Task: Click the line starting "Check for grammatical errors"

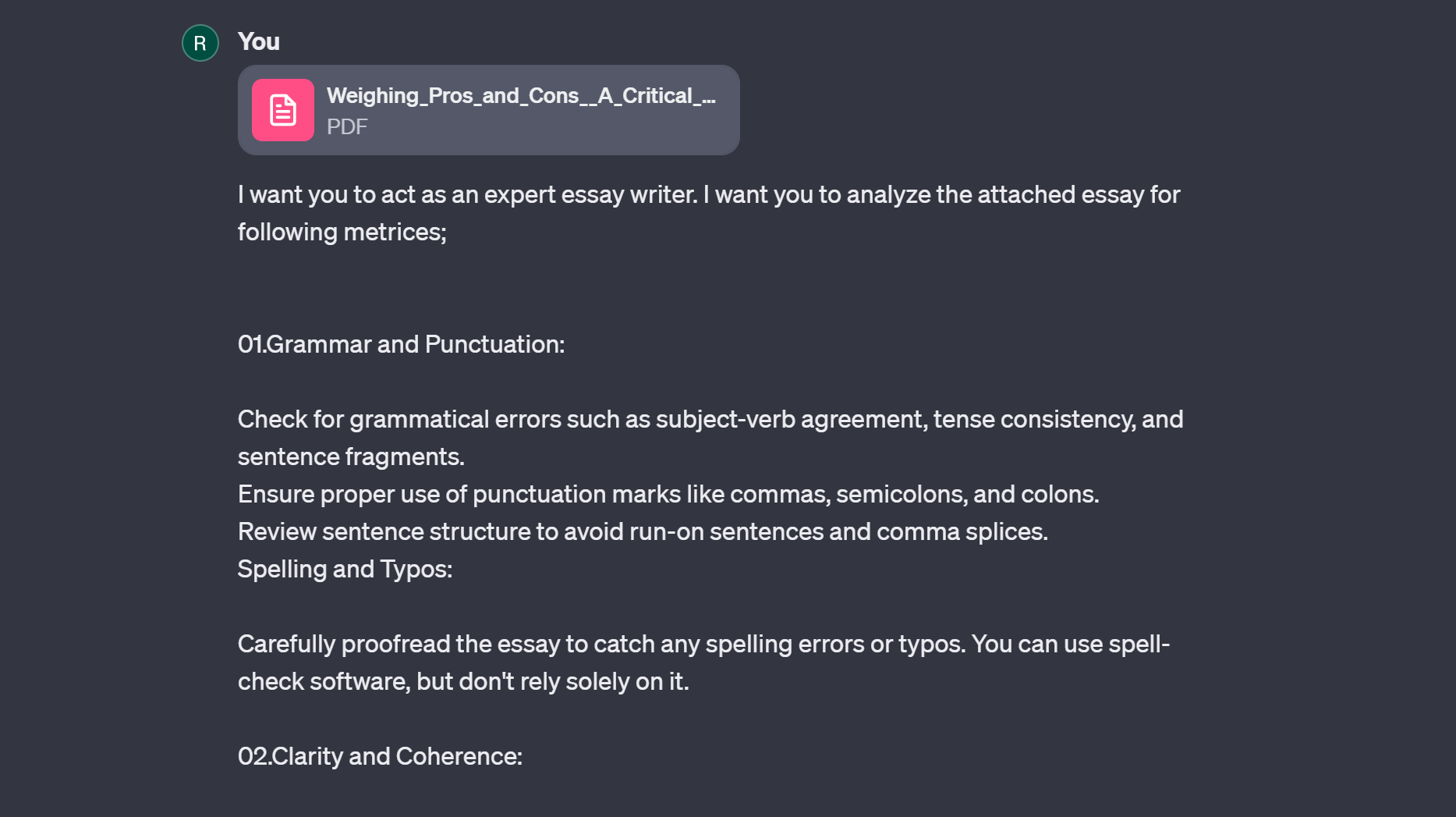Action: click(x=710, y=419)
